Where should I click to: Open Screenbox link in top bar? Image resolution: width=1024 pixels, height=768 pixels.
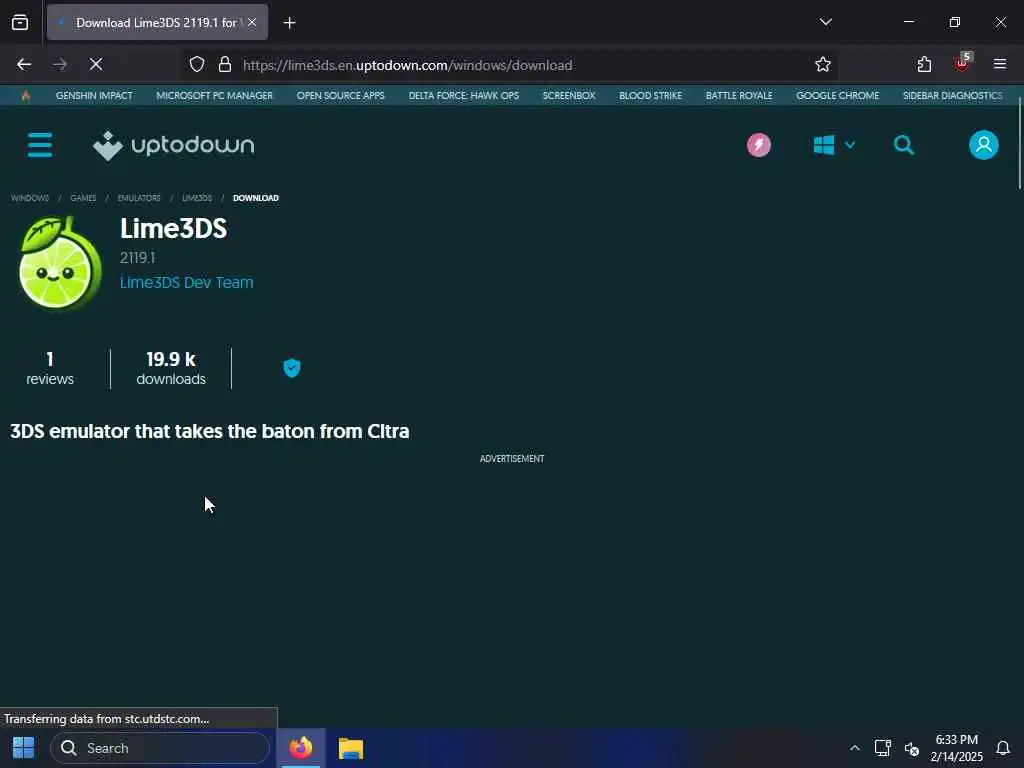point(569,95)
